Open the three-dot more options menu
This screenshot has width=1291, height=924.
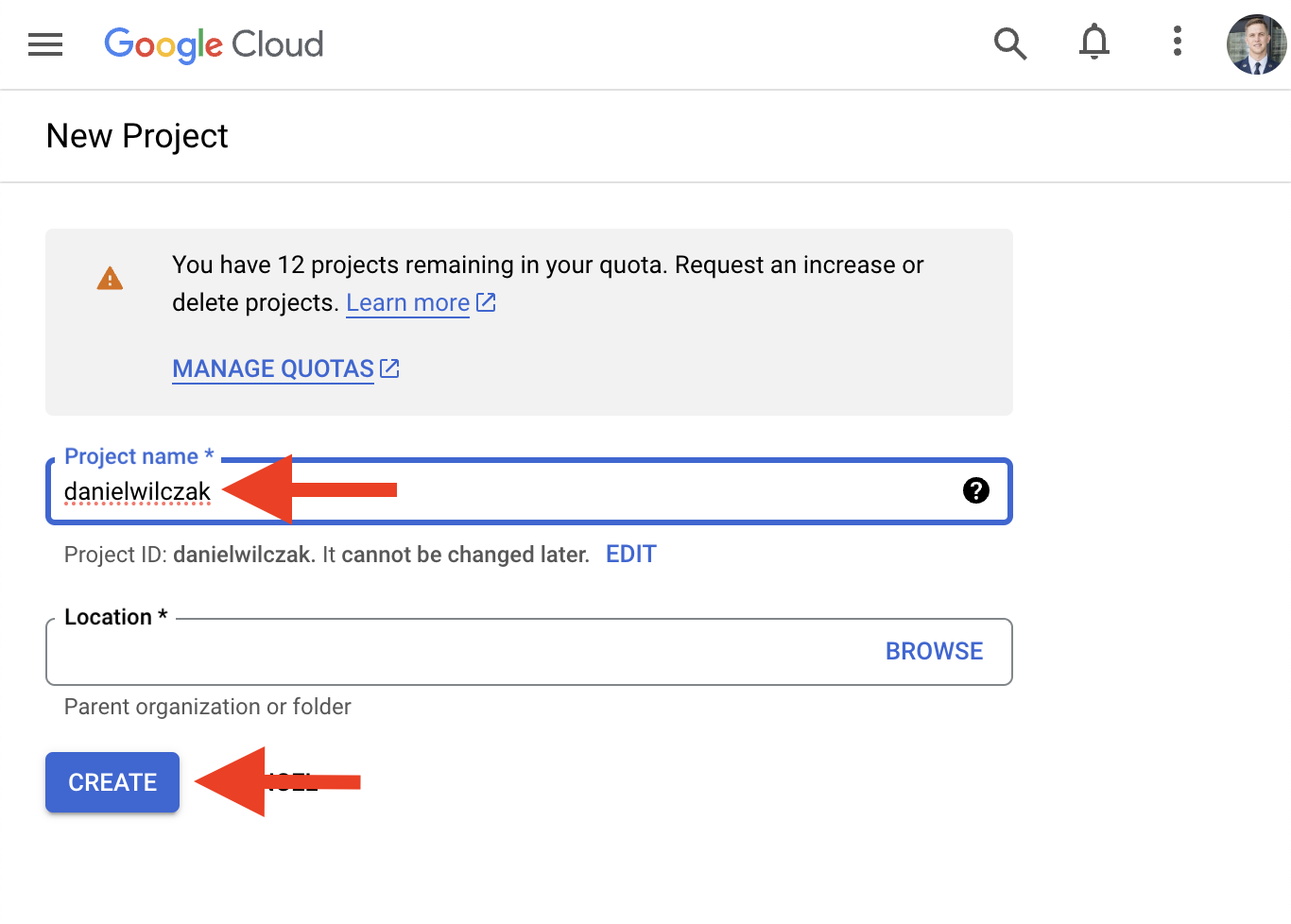(x=1177, y=42)
